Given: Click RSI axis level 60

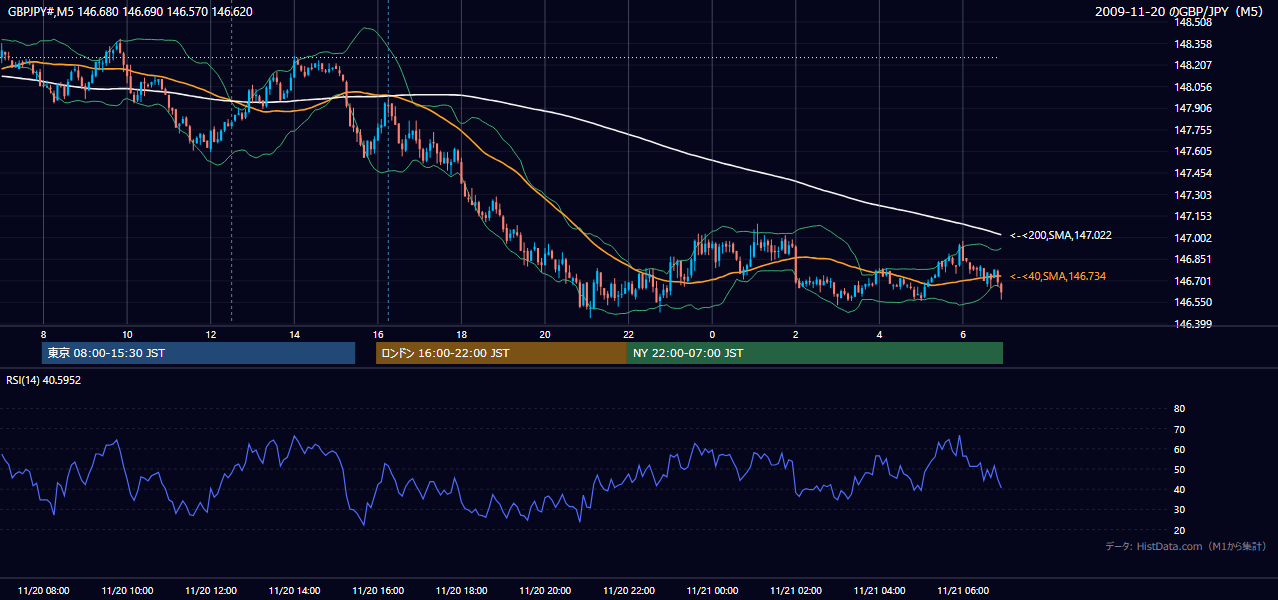Looking at the screenshot, I should coord(1179,449).
